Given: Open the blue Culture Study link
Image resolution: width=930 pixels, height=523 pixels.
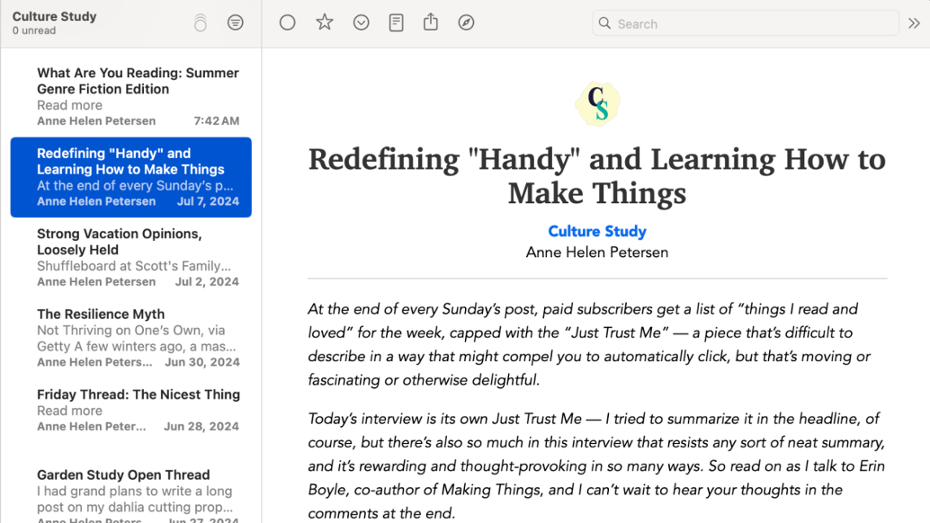Looking at the screenshot, I should coord(597,231).
